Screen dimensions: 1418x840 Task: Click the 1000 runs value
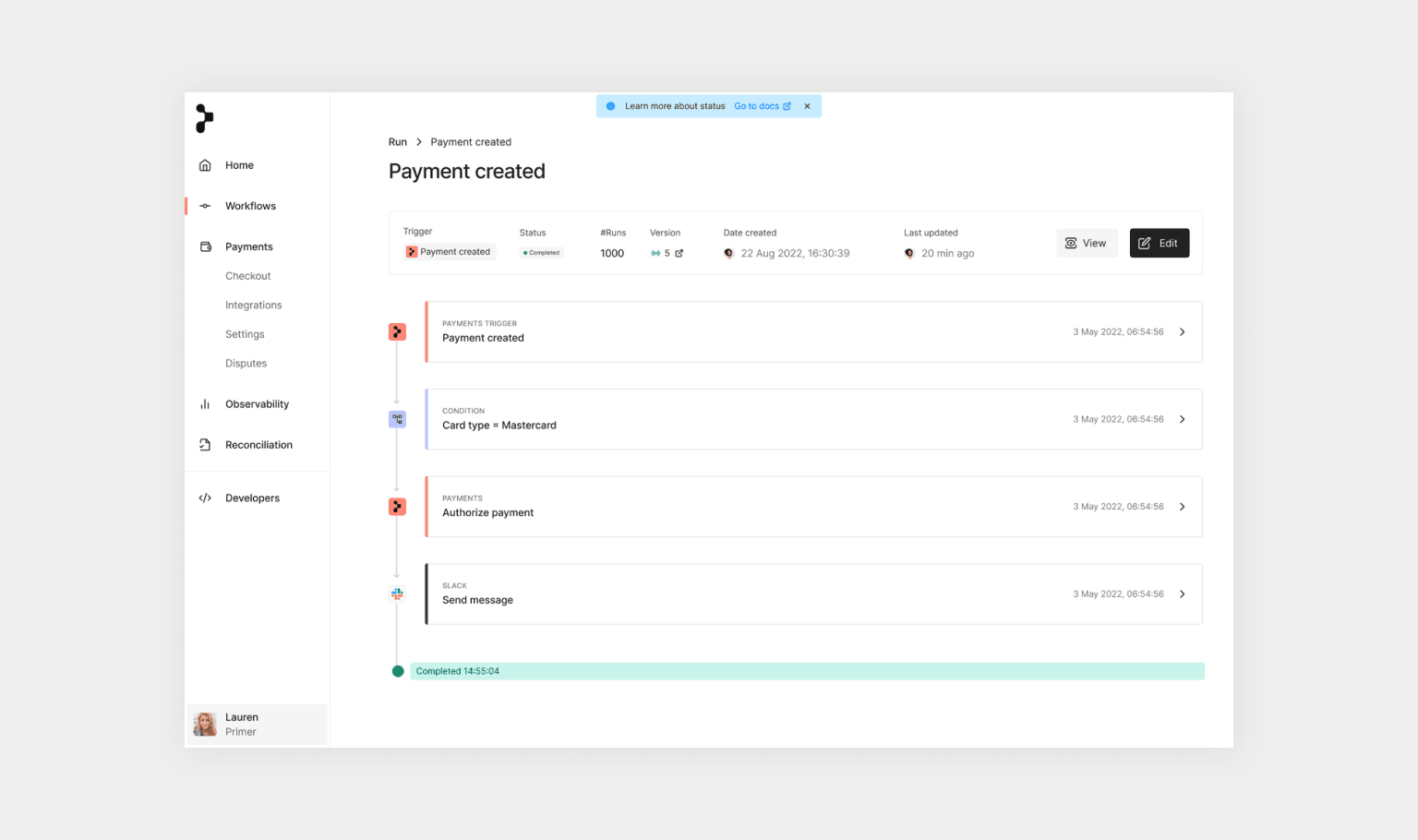click(612, 253)
